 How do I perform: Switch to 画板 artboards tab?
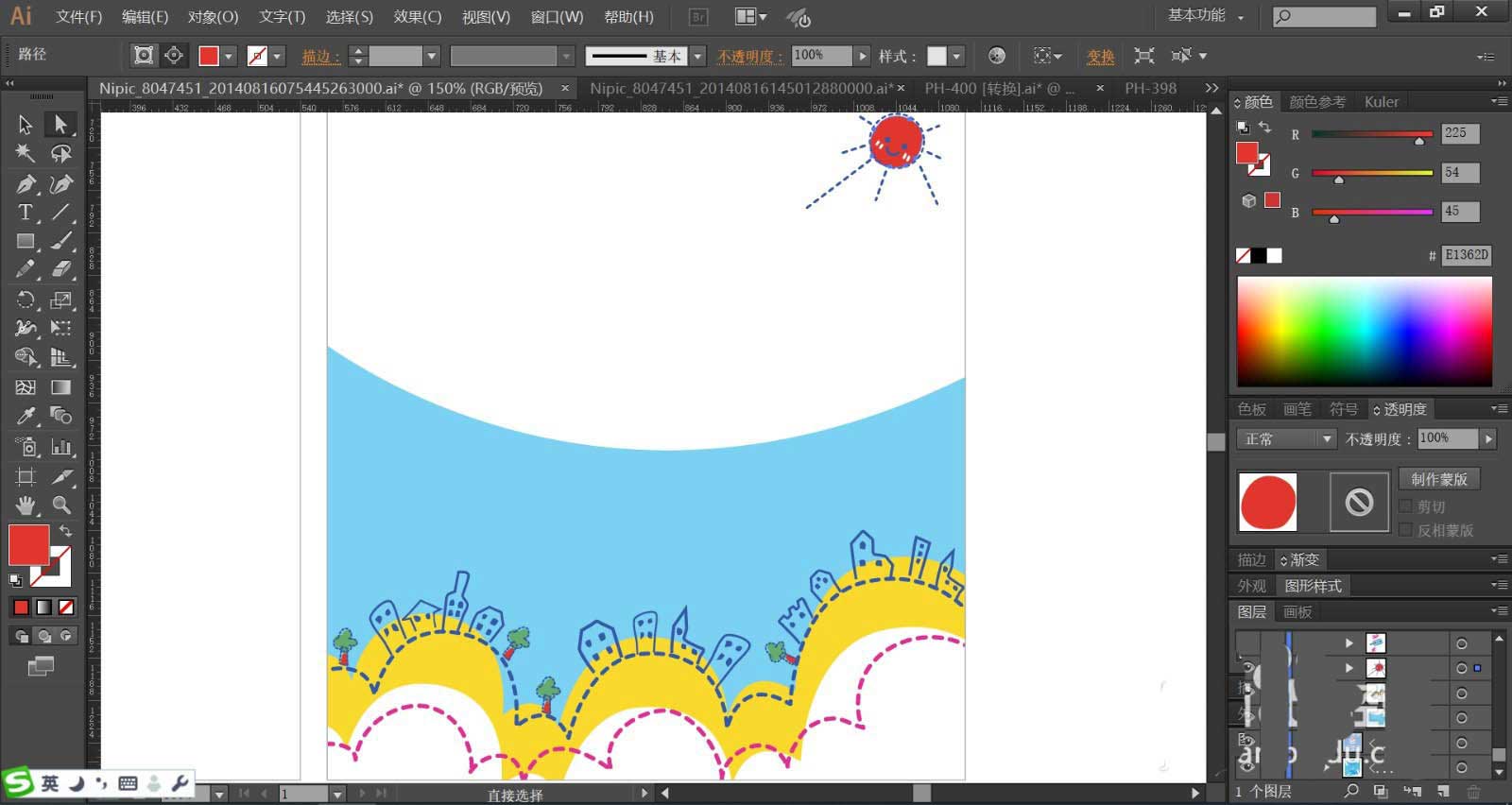pos(1297,612)
